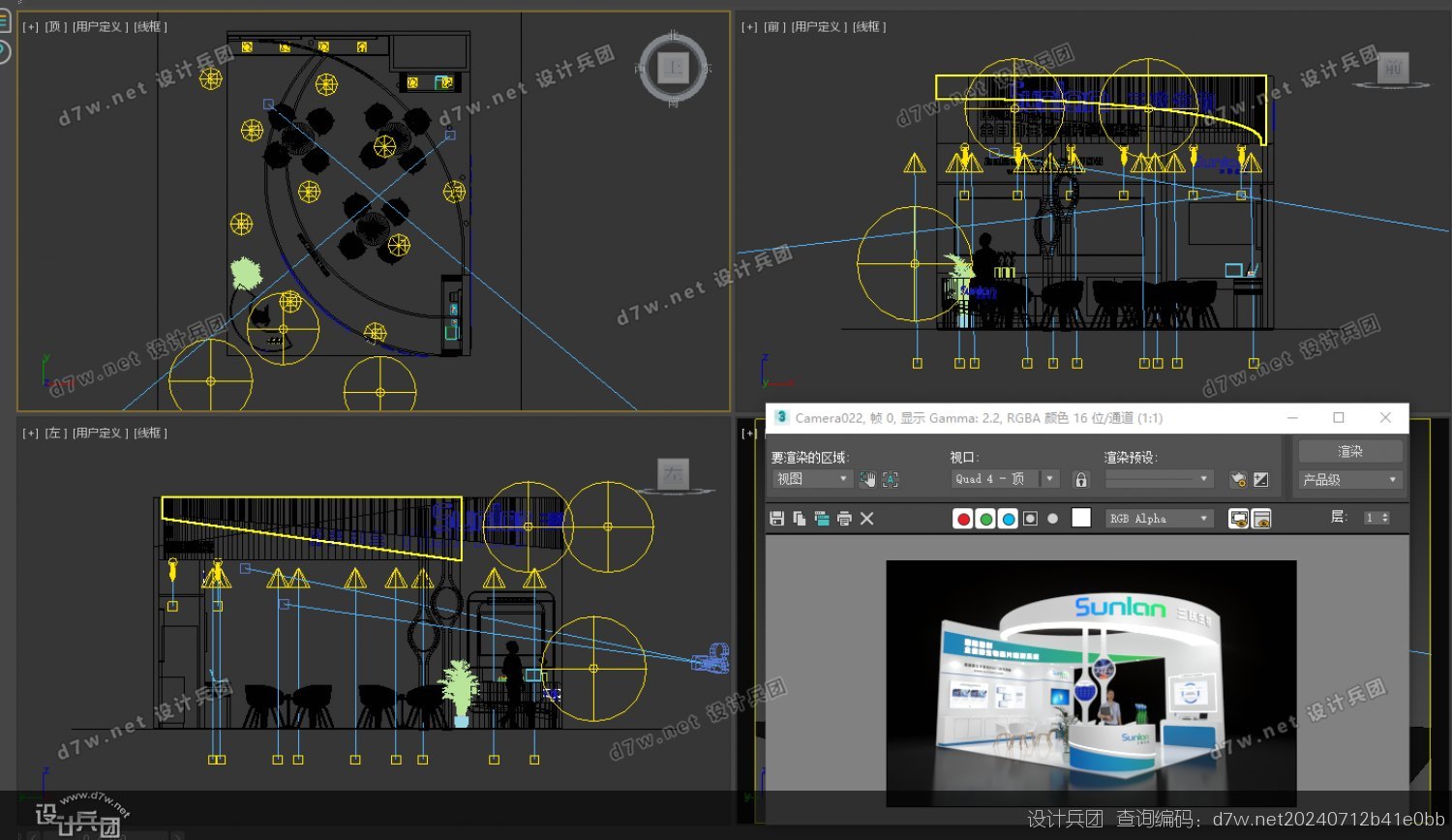The image size is (1452, 840).
Task: Click the left viewport ViewCube face
Action: click(673, 474)
